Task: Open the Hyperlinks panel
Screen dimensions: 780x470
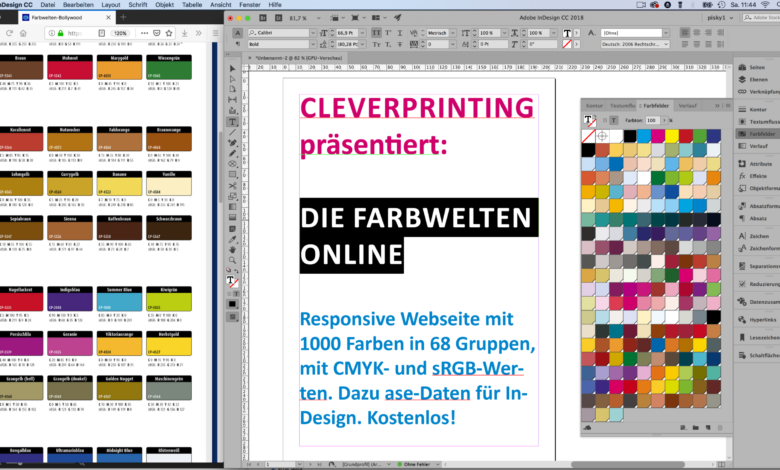Action: [758, 320]
